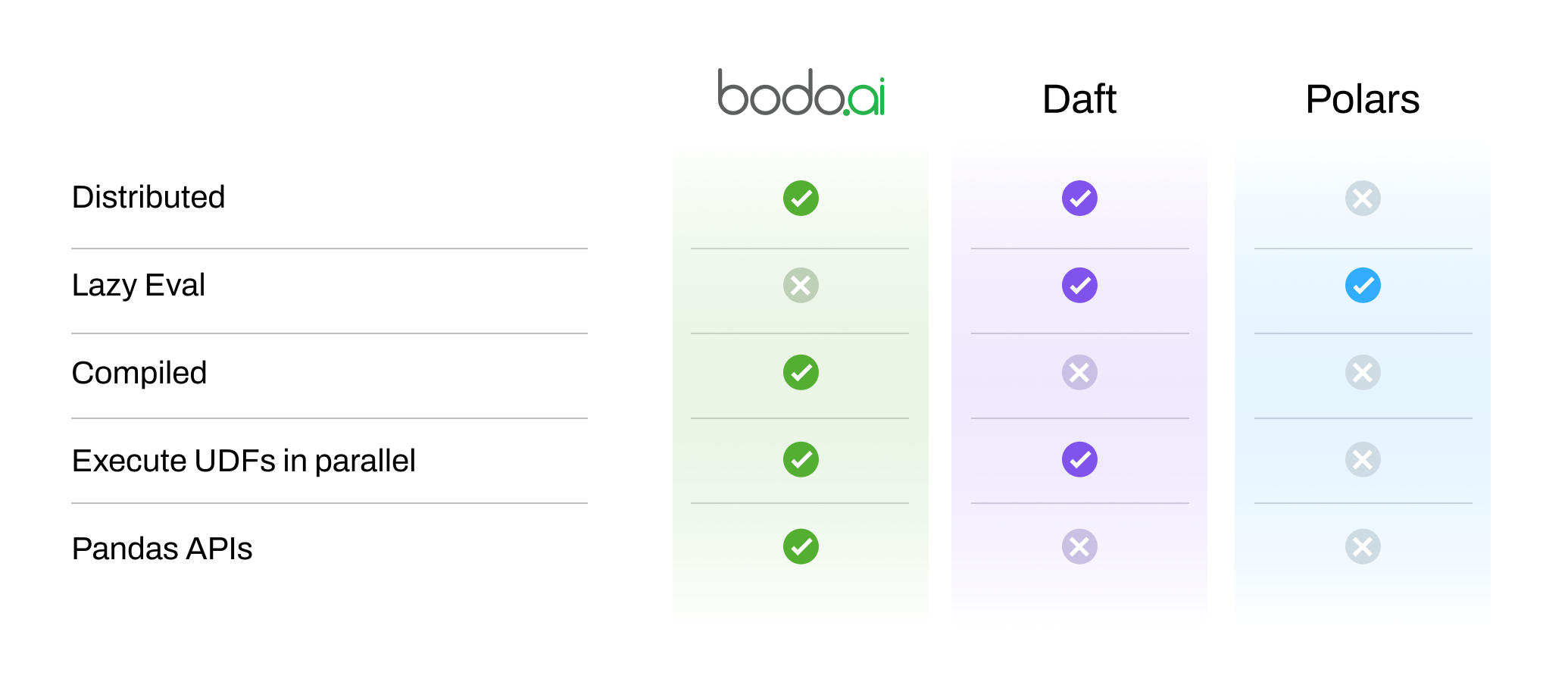Click the bodo.ai logo
Screen dimensions: 1568x682
(x=801, y=92)
